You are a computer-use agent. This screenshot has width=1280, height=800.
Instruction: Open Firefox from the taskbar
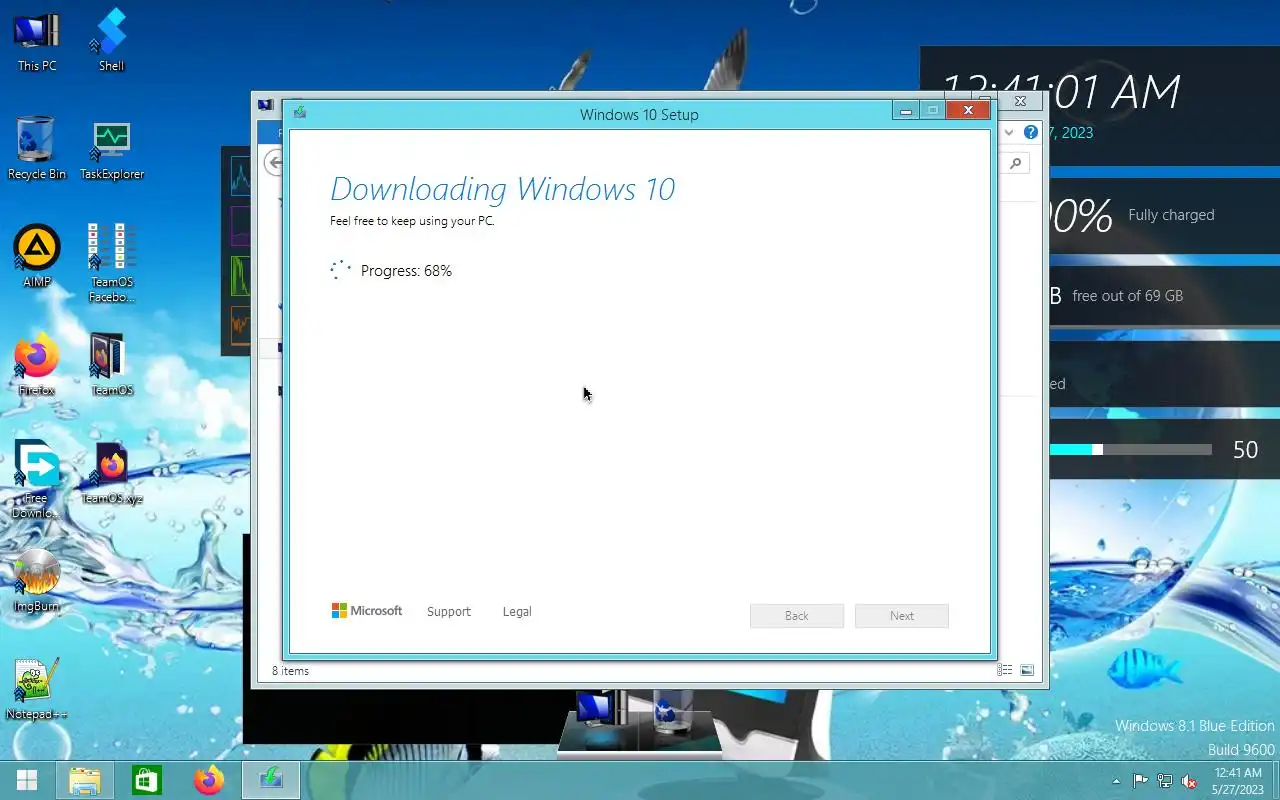[x=208, y=780]
